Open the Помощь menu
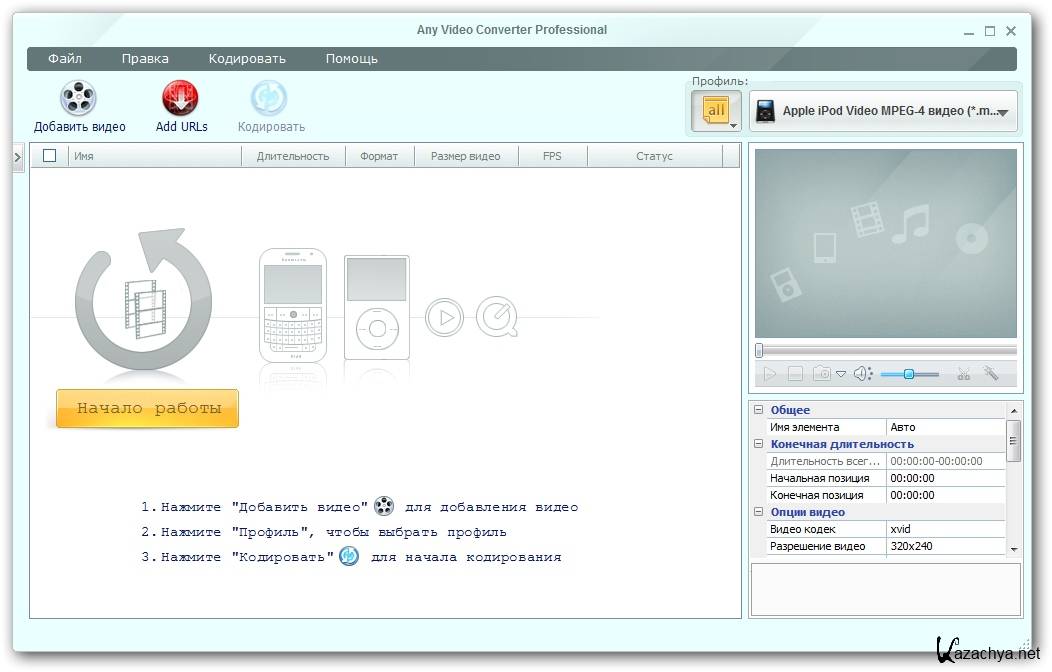This screenshot has width=1052, height=672. 351,59
